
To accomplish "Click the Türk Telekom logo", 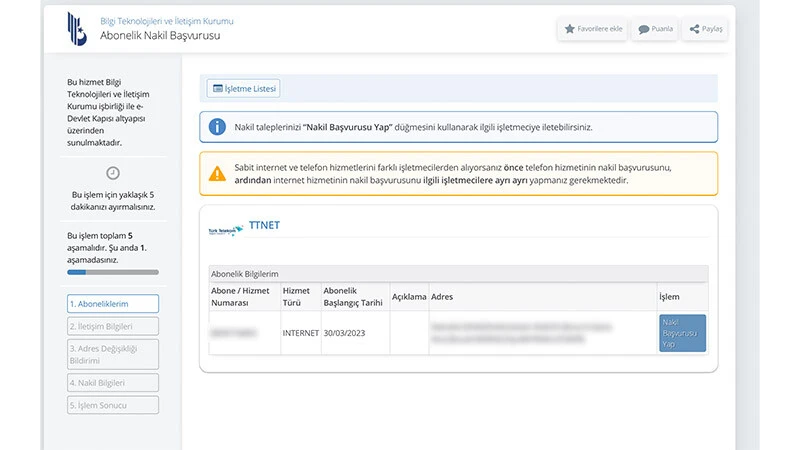I will [226, 231].
